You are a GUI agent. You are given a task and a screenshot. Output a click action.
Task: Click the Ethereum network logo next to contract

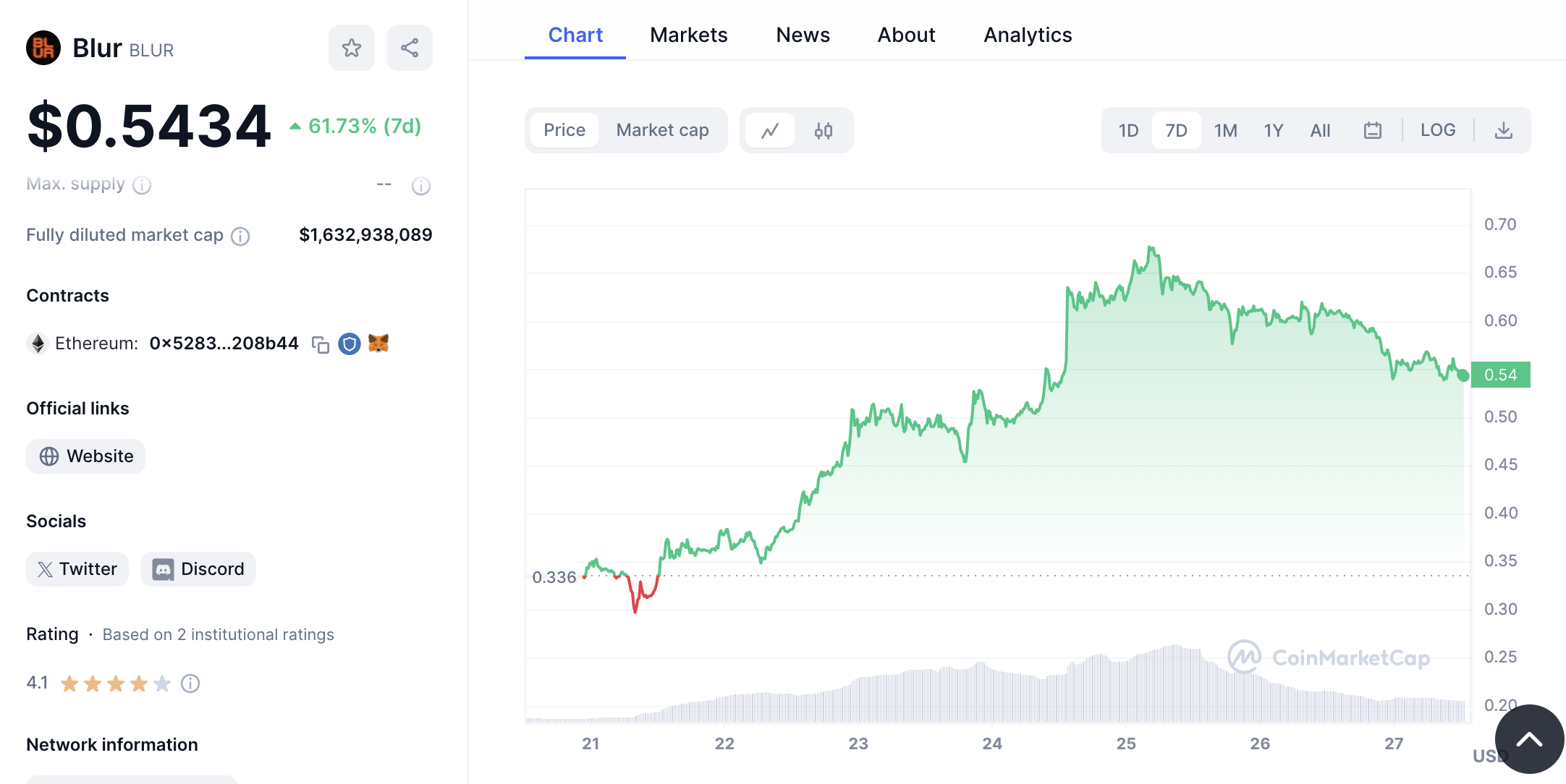(38, 343)
